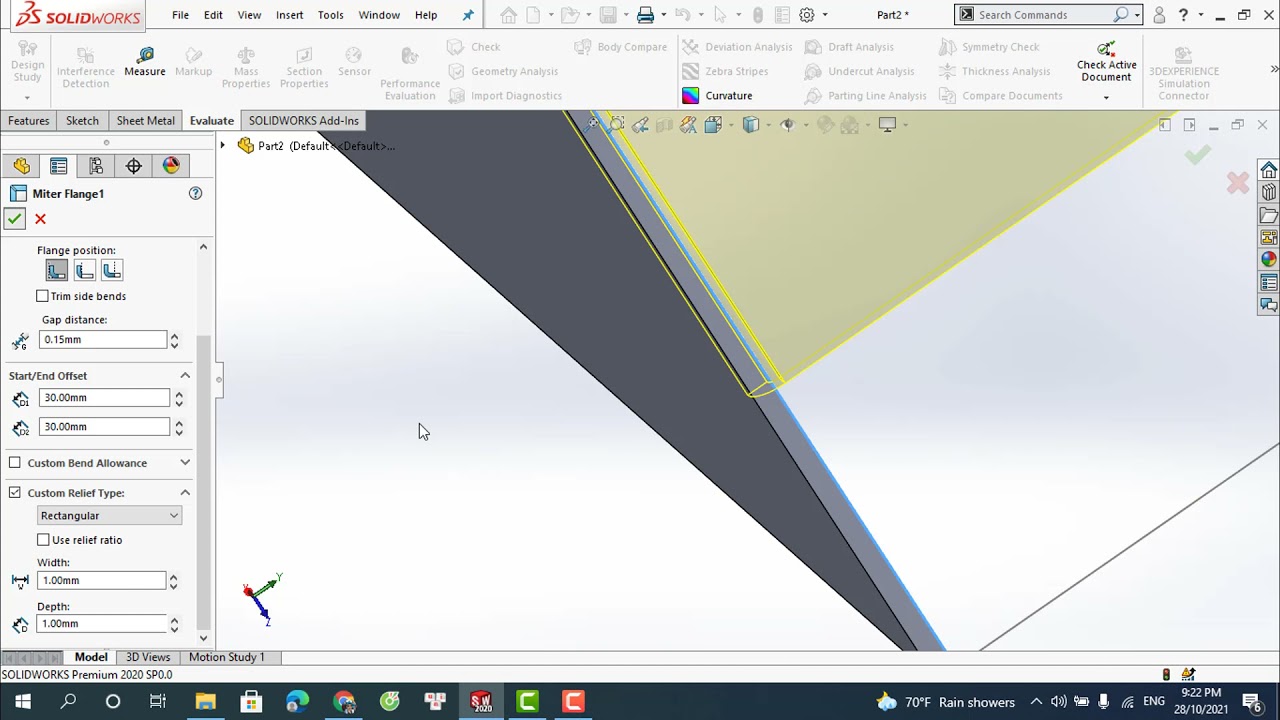Open SOLIDWORKS Resources home icon in task pane
This screenshot has width=1280, height=720.
[1268, 170]
